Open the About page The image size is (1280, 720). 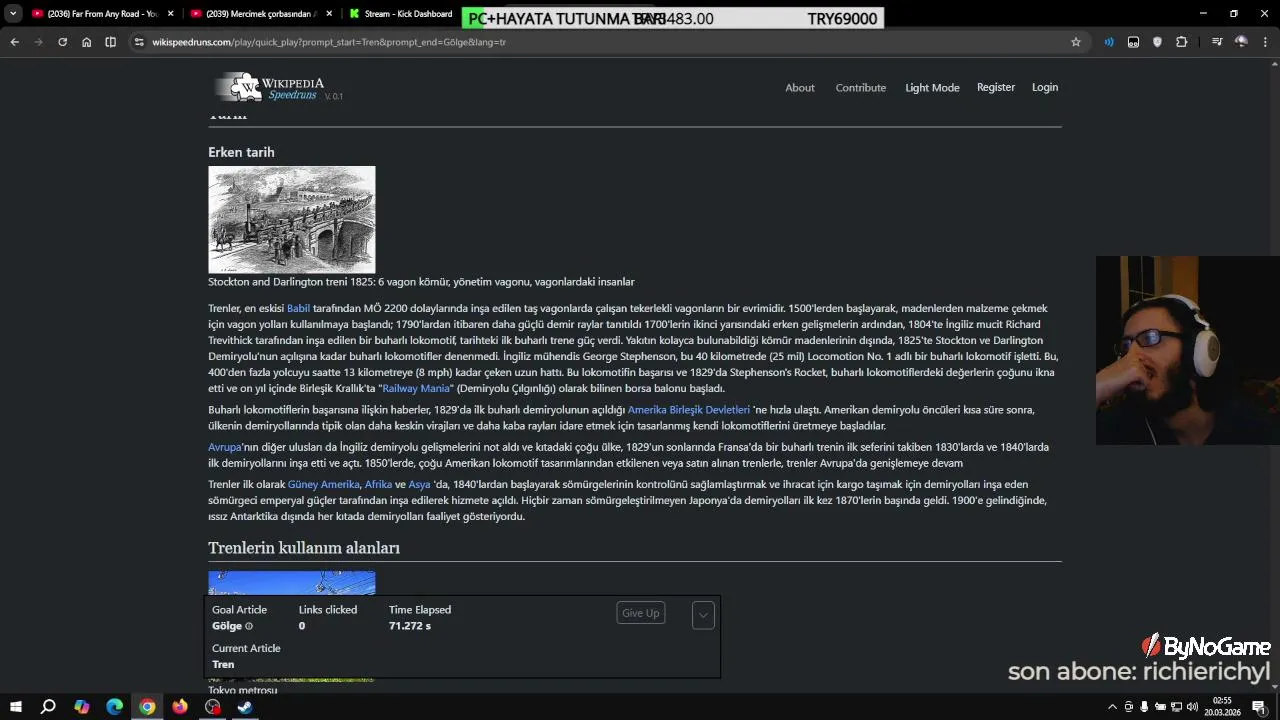[800, 88]
